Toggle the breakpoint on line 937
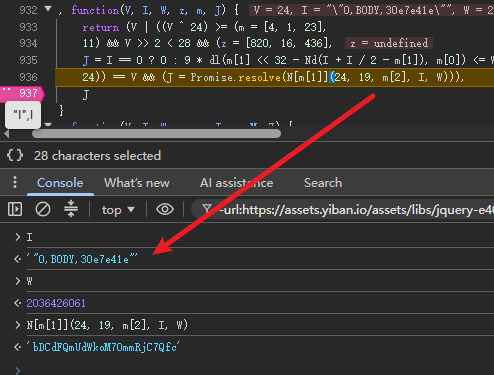The height and width of the screenshot is (375, 494). [22, 93]
